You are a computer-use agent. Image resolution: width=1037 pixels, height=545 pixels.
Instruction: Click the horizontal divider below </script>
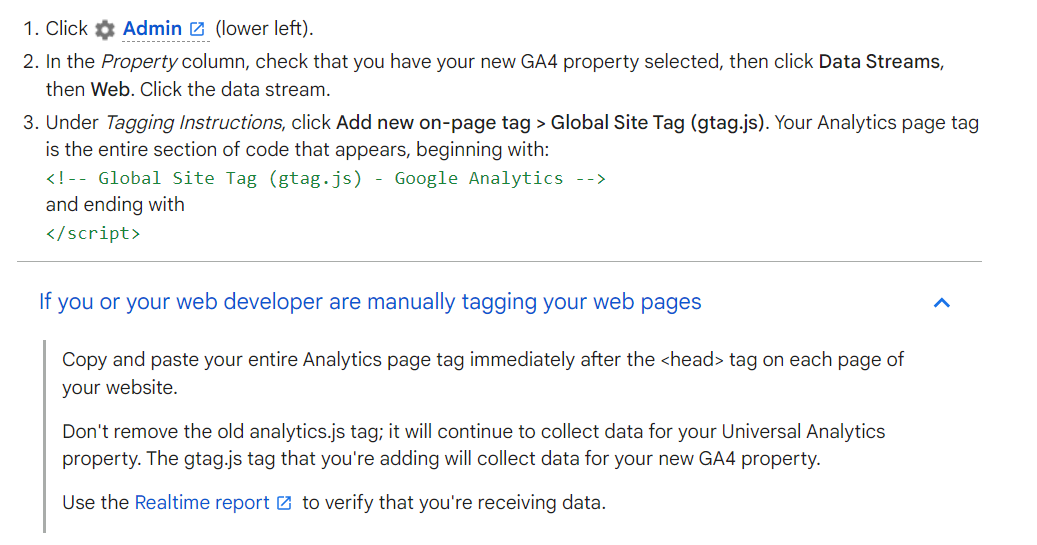point(499,261)
